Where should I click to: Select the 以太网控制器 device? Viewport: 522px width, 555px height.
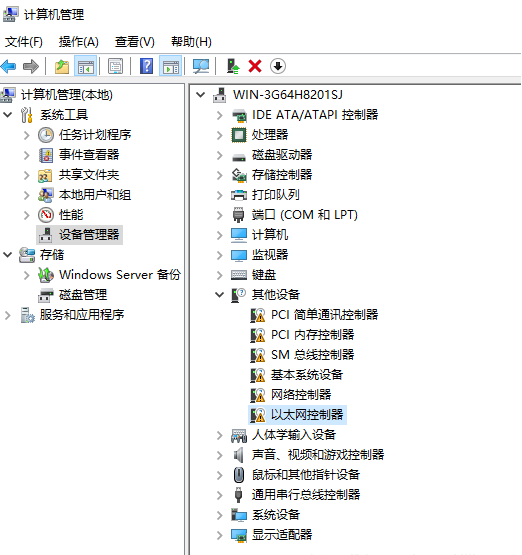[x=307, y=415]
